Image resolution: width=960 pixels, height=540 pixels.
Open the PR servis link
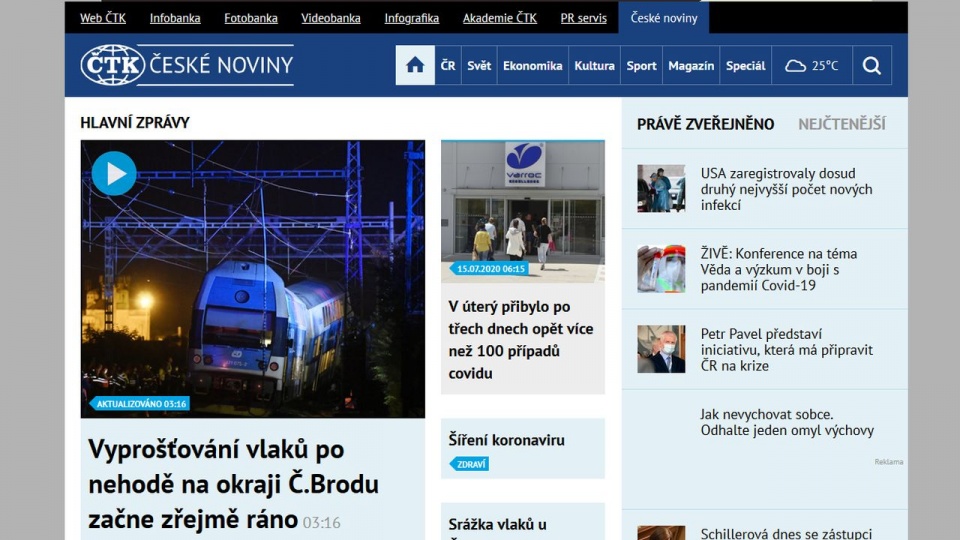click(x=583, y=18)
